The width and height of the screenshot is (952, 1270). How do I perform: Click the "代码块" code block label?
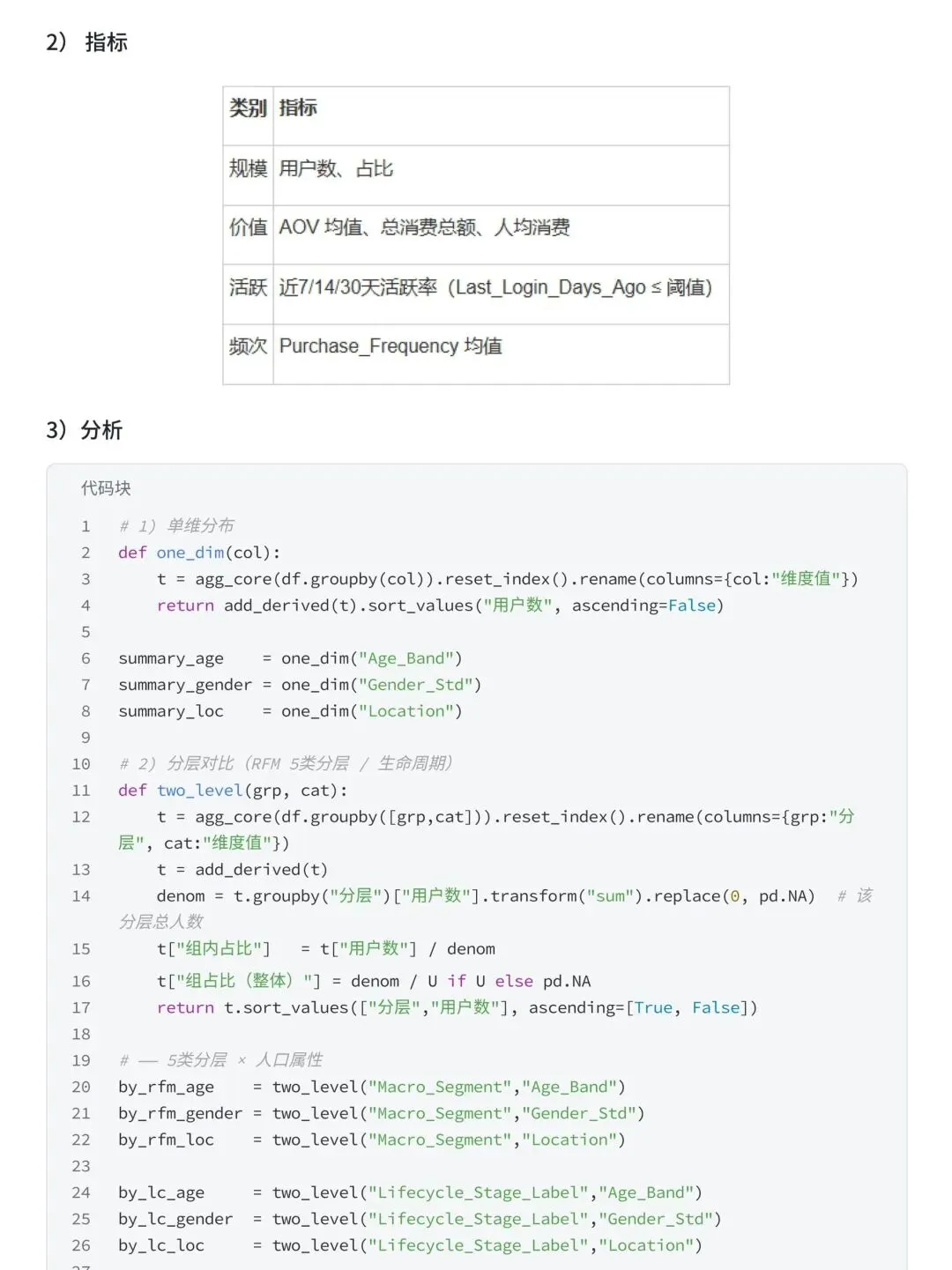click(x=106, y=488)
